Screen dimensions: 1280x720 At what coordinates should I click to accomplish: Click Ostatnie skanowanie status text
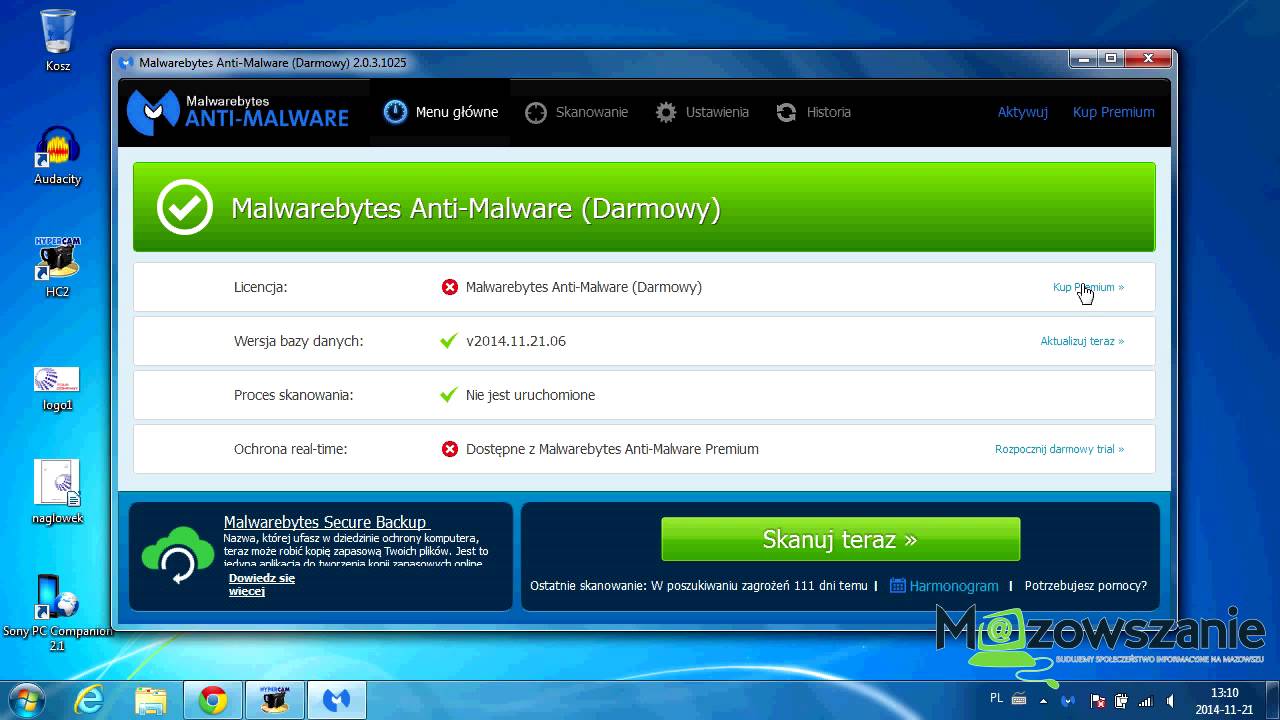pos(699,586)
